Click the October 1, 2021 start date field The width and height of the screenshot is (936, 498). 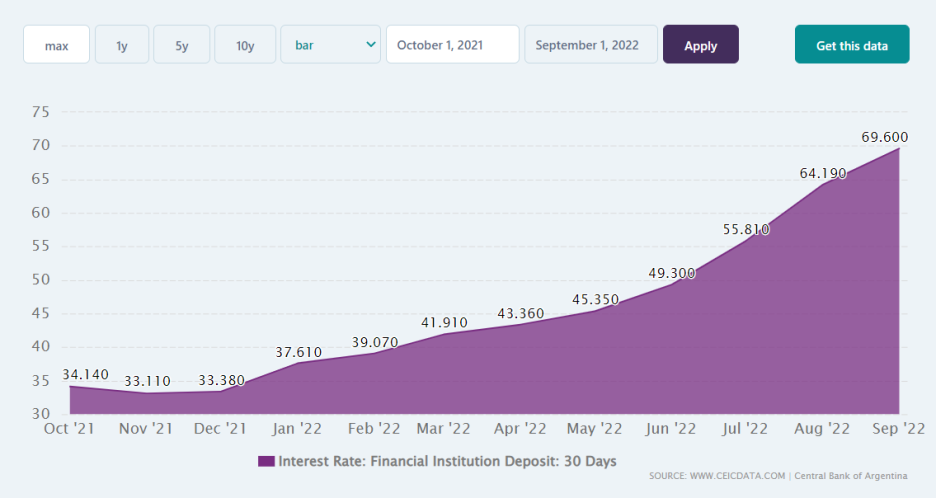452,44
